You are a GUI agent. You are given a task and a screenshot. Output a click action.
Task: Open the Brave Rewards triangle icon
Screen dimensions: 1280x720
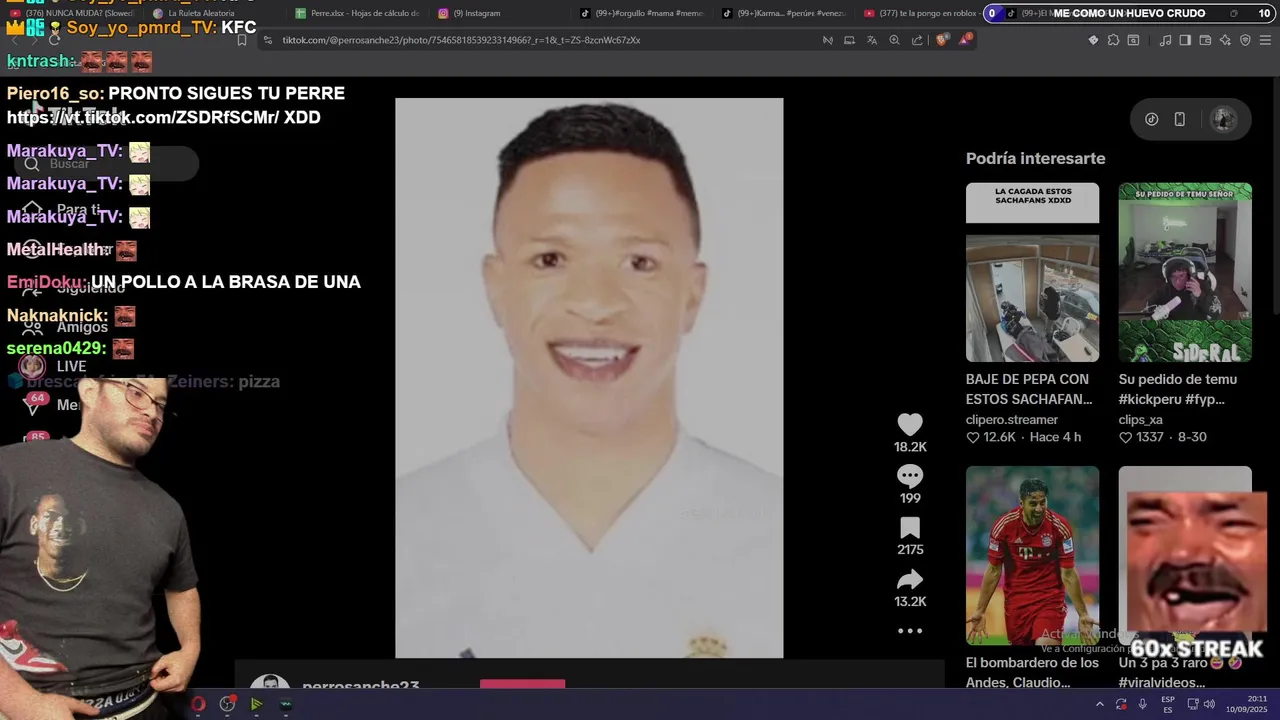coord(965,40)
